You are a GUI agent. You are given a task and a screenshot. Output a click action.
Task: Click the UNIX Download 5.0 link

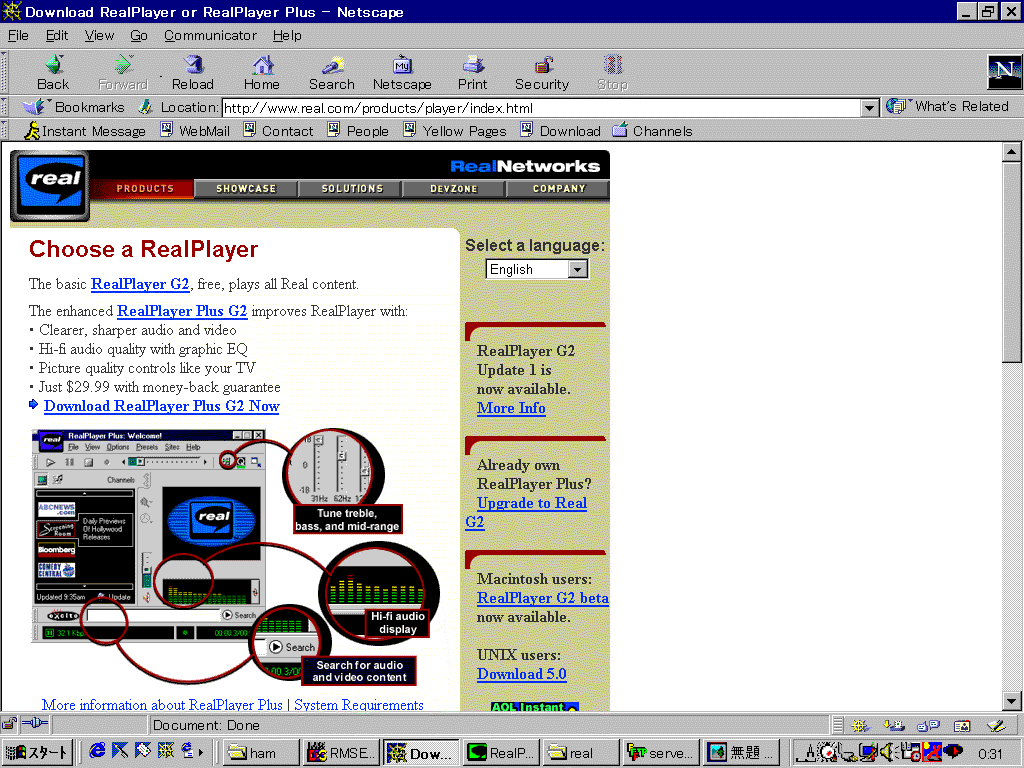point(522,675)
